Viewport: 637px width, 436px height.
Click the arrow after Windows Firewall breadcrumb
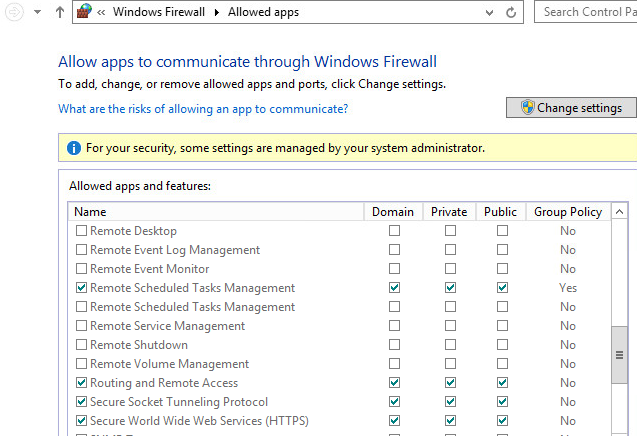[x=217, y=13]
